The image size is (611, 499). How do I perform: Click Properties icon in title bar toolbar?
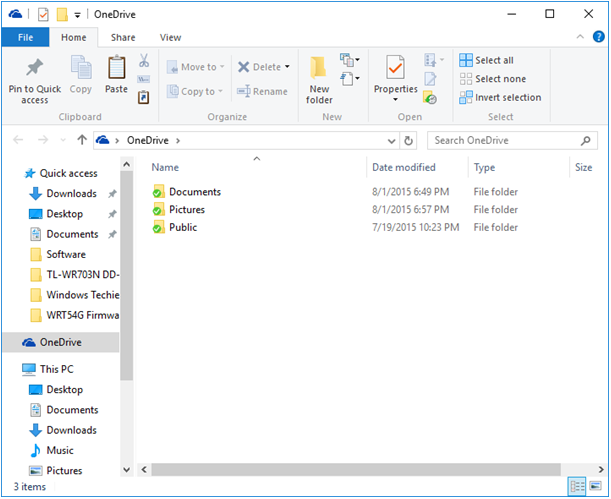[x=43, y=15]
